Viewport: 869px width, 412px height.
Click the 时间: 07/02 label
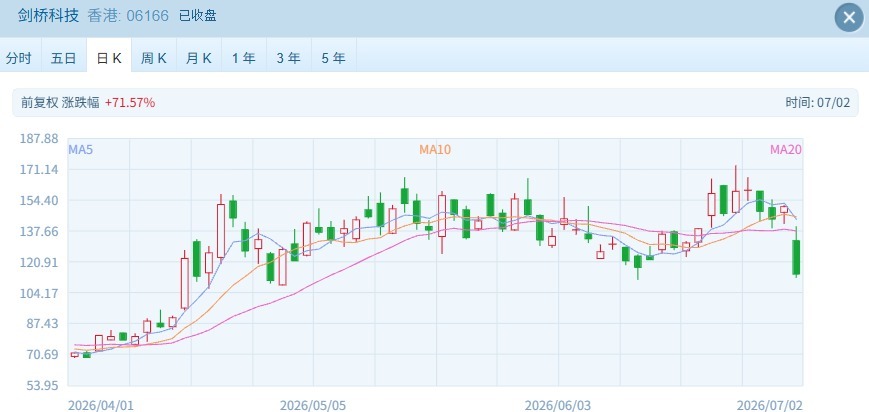817,103
